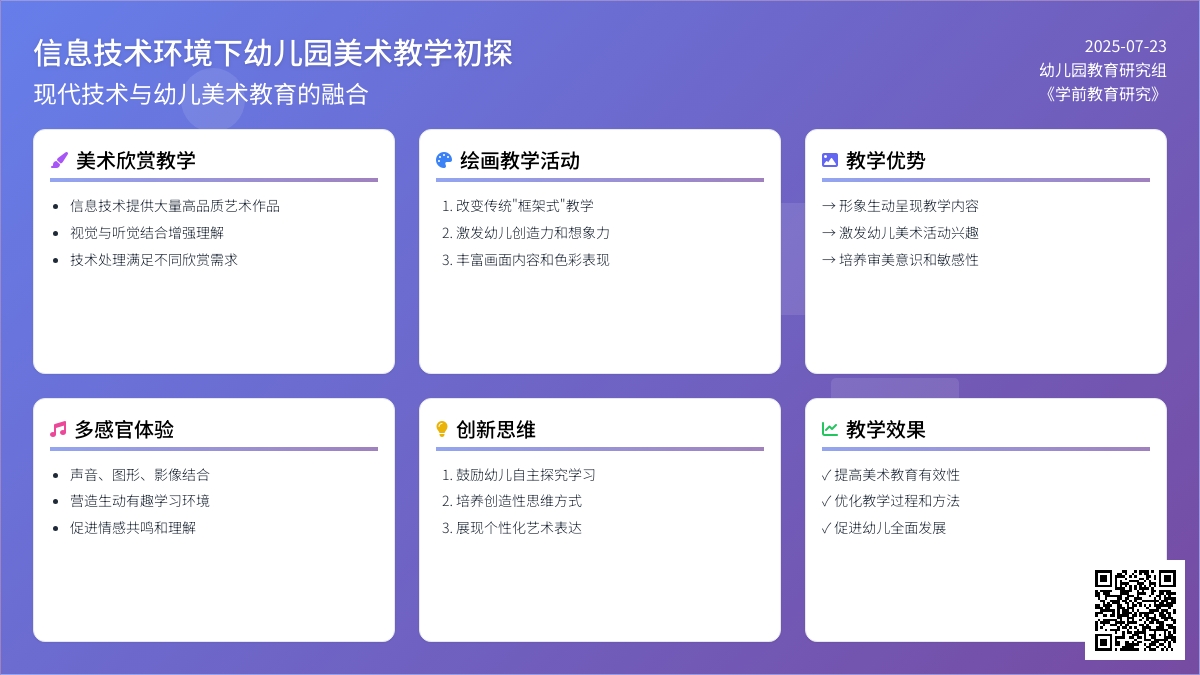Click the music note icon beside 多感官体验

(x=58, y=429)
